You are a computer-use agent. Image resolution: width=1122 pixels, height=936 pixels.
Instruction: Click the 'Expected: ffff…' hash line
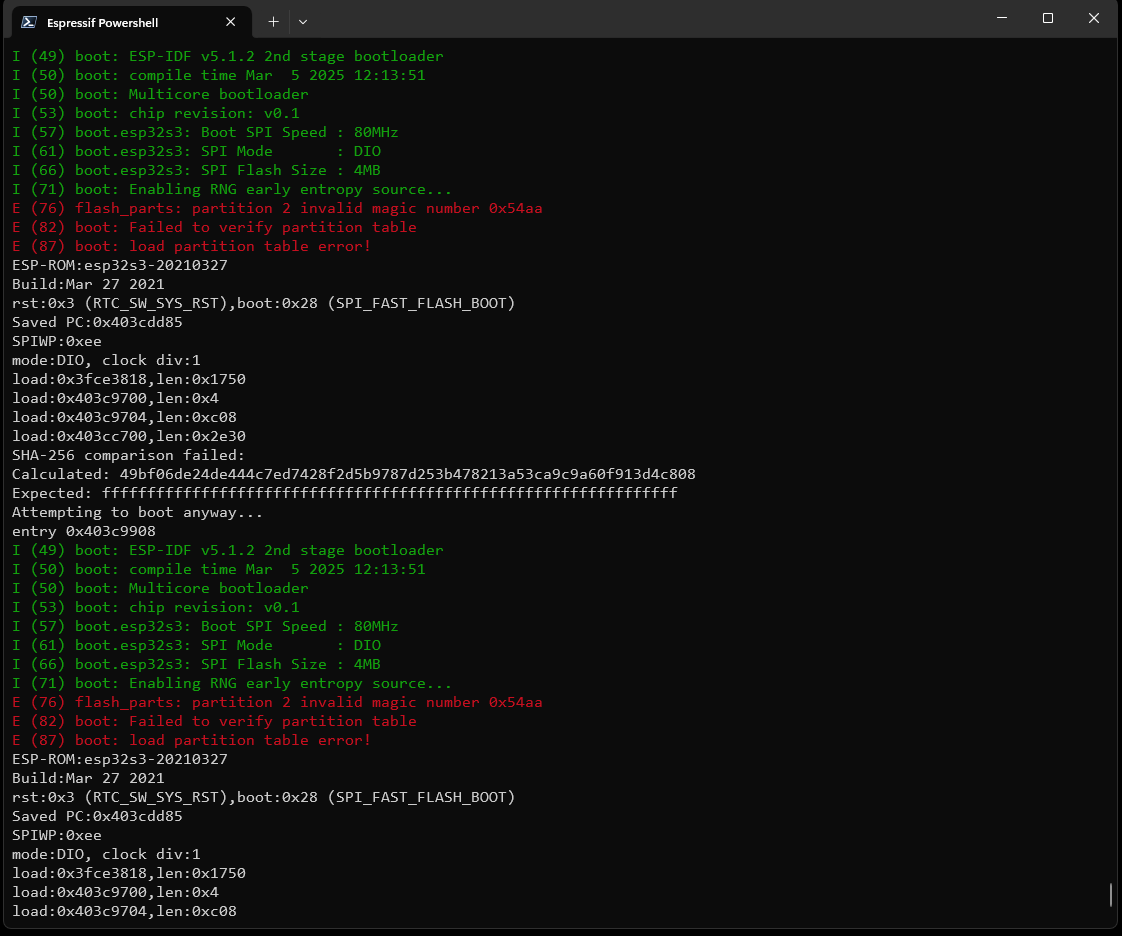[x=344, y=493]
